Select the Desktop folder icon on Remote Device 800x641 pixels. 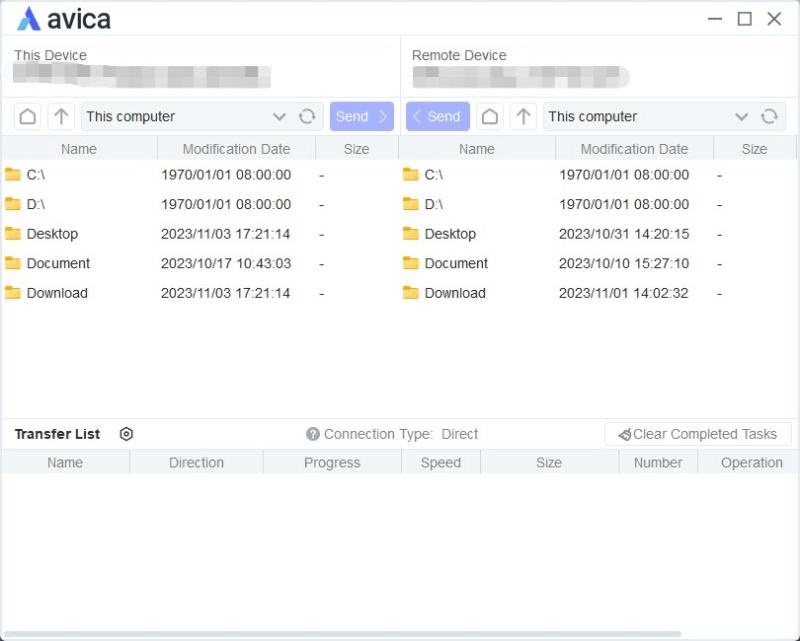(x=411, y=234)
